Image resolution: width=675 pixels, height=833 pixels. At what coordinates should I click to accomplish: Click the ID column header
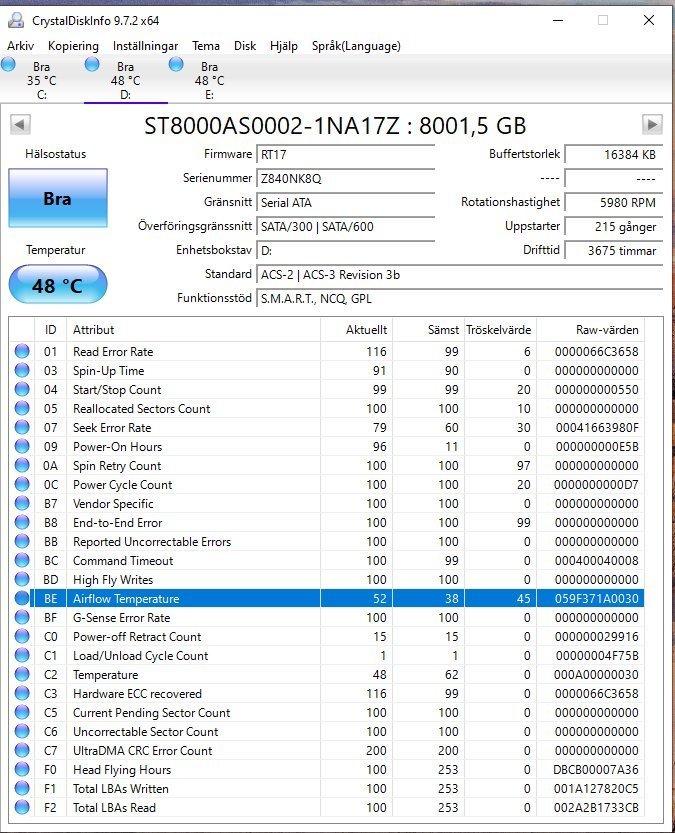click(50, 329)
